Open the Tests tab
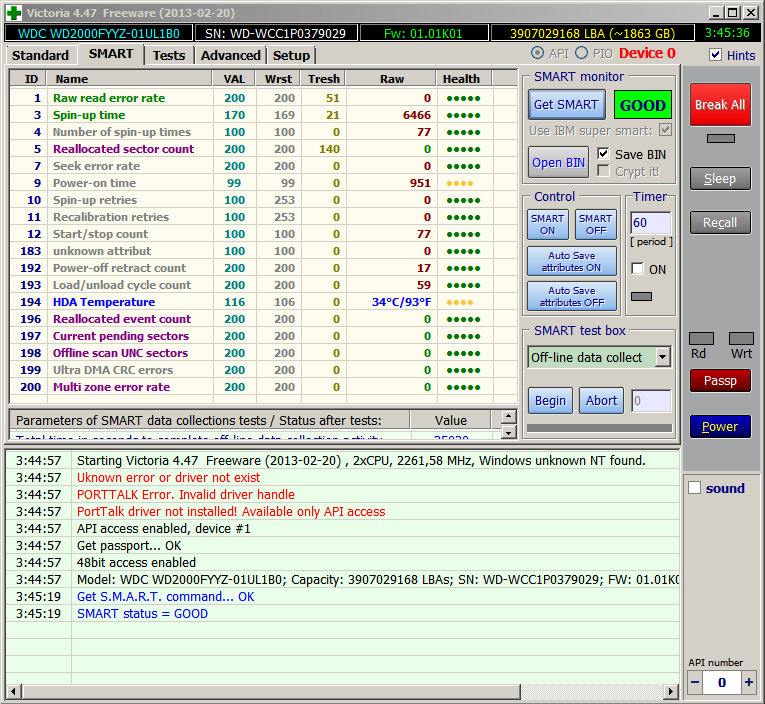The height and width of the screenshot is (704, 765). coord(169,55)
